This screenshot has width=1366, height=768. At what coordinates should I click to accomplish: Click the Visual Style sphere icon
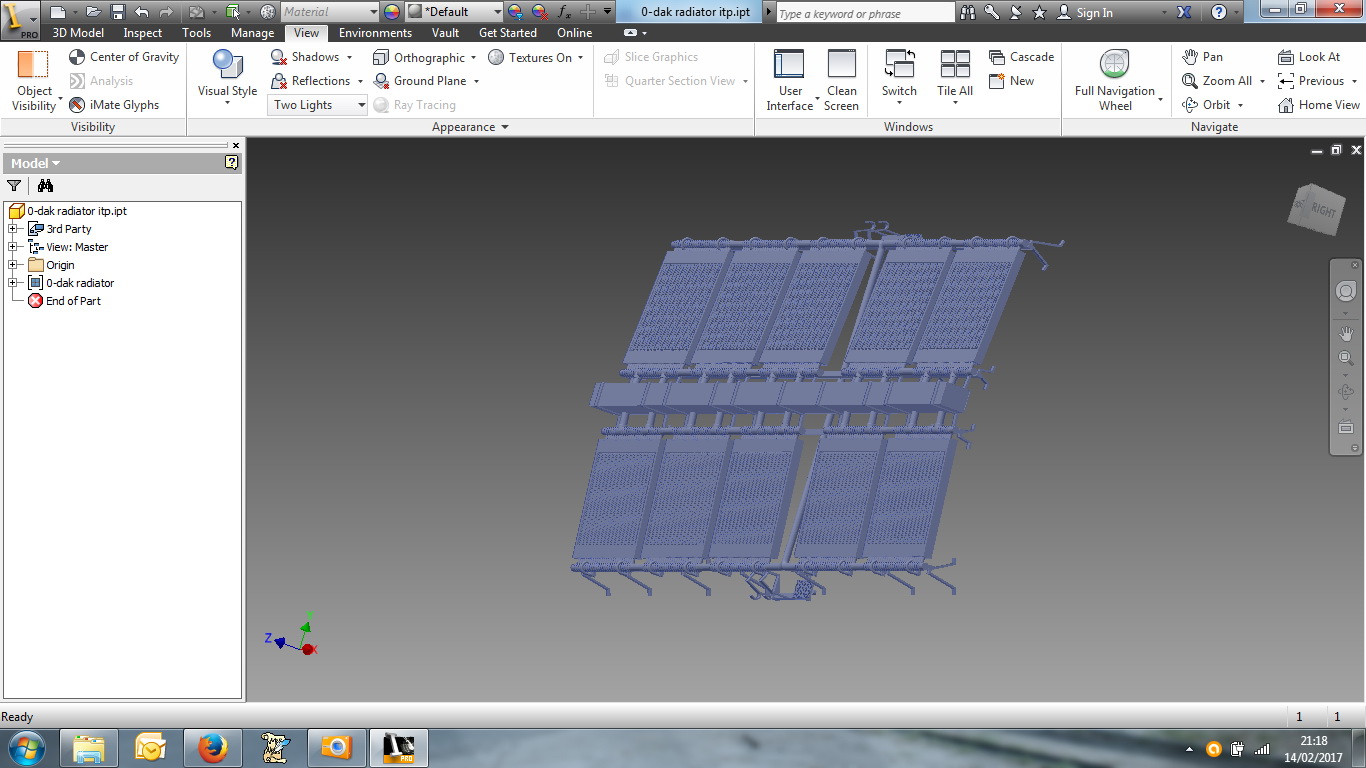click(228, 65)
